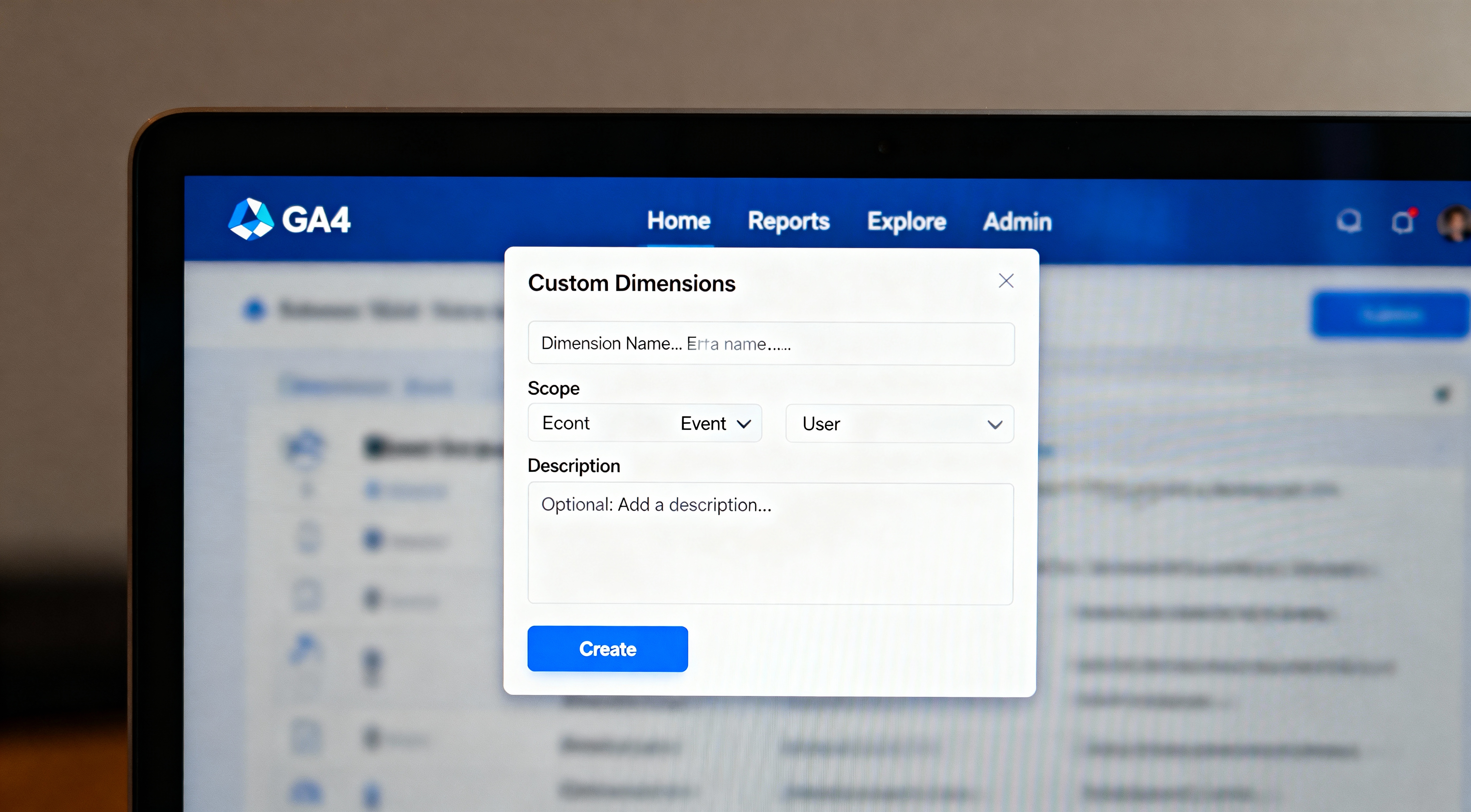Click the Description text area
Image resolution: width=1471 pixels, height=812 pixels.
click(771, 544)
